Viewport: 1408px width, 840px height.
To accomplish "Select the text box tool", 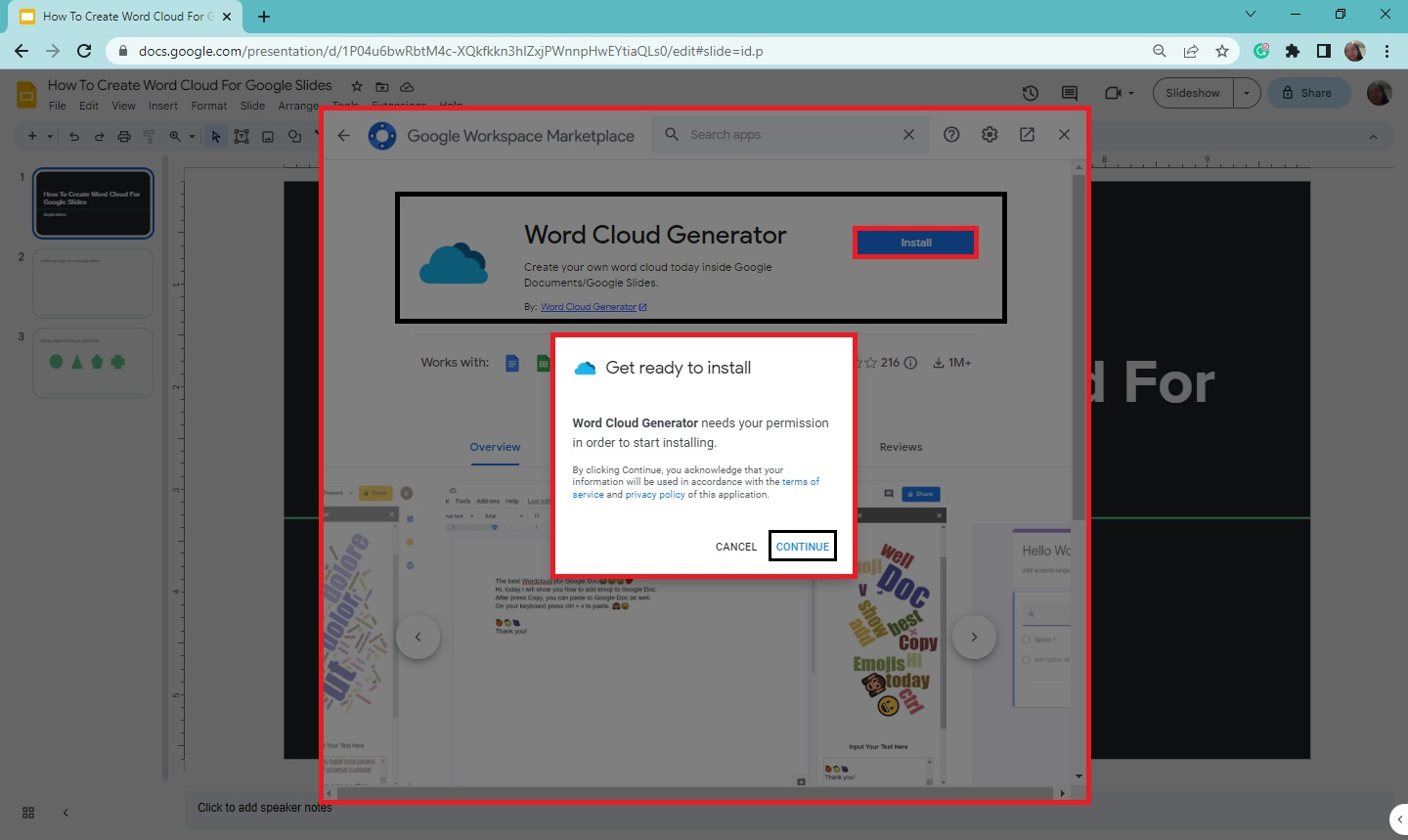I will (x=242, y=136).
